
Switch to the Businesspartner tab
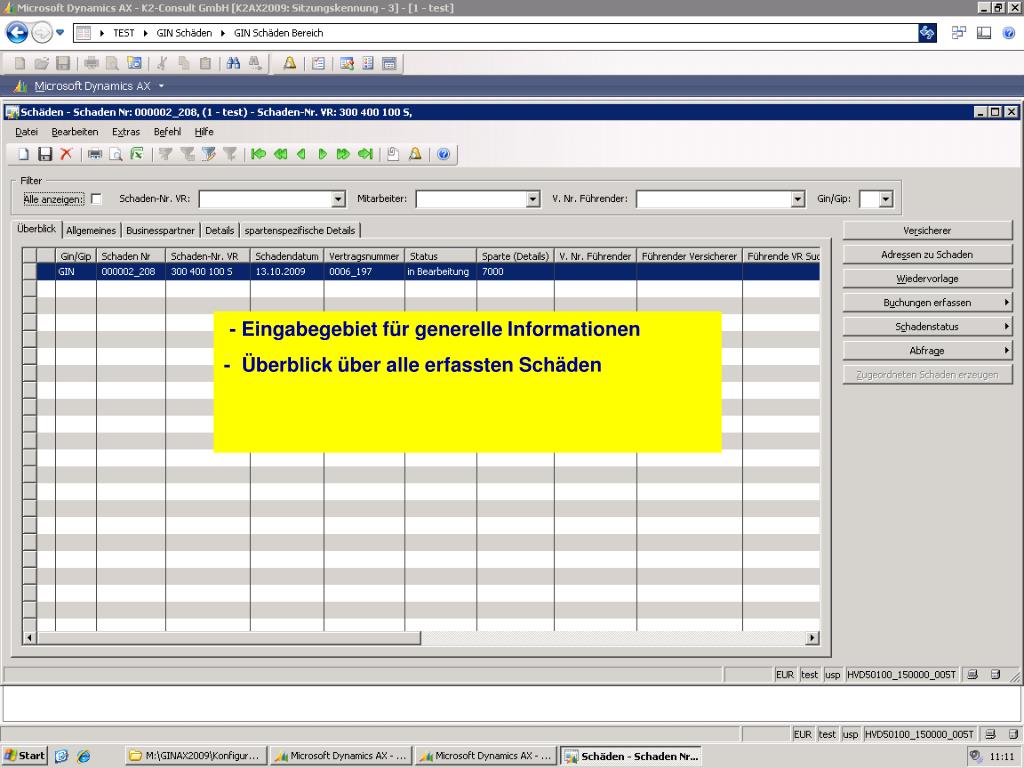[x=160, y=231]
